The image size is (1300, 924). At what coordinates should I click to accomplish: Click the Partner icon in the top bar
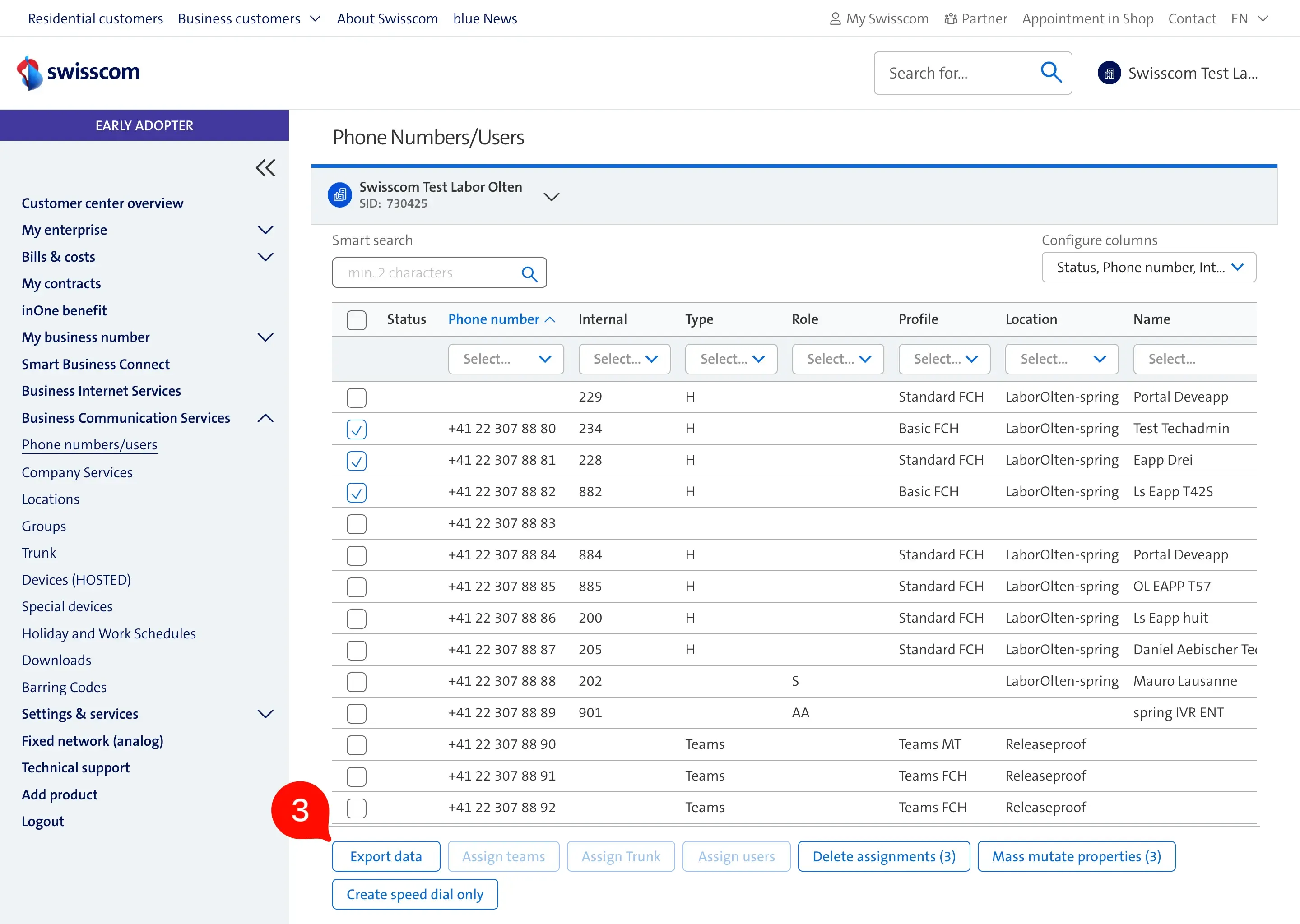[951, 19]
